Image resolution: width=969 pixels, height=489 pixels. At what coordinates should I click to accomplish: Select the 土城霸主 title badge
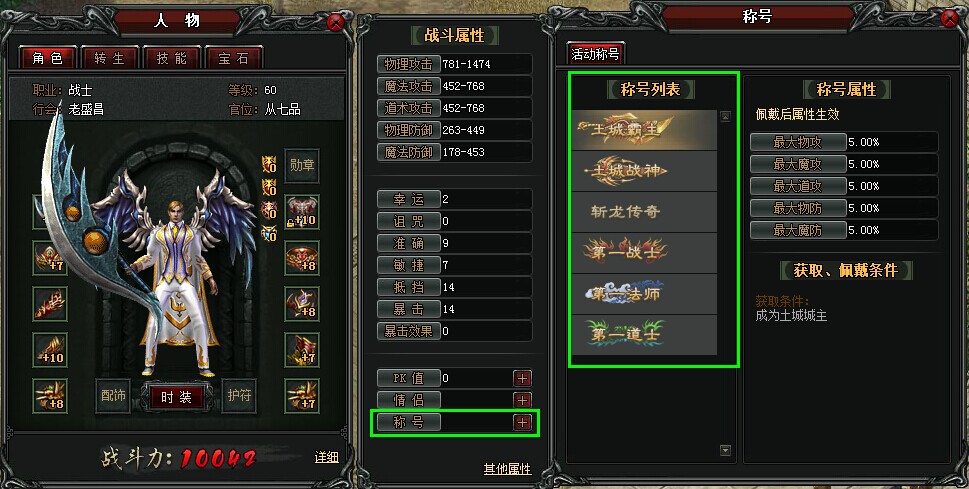[644, 130]
